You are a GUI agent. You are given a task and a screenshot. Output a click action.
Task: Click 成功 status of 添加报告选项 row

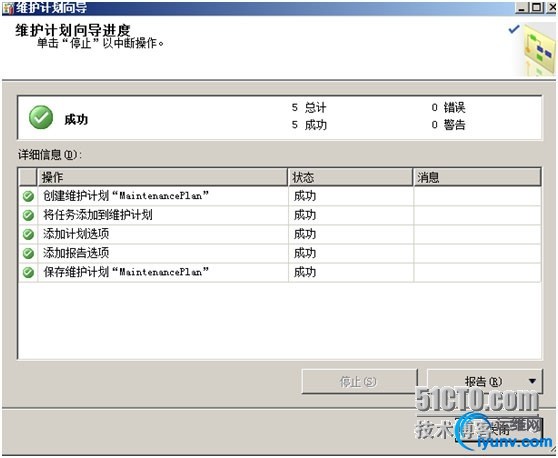[x=305, y=253]
